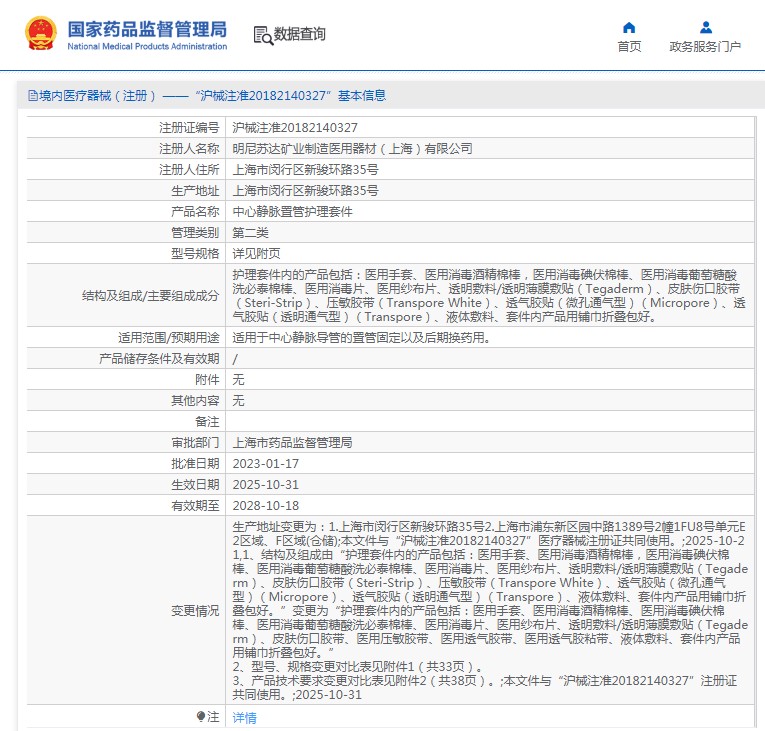The width and height of the screenshot is (765, 731).
Task: Click product name 中心静脉置管护理套件
Action: coord(293,212)
